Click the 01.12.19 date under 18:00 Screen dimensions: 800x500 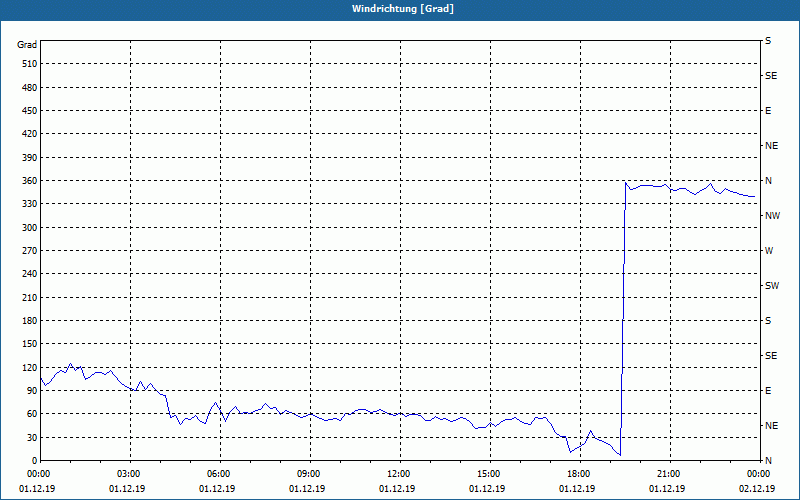[x=577, y=488]
